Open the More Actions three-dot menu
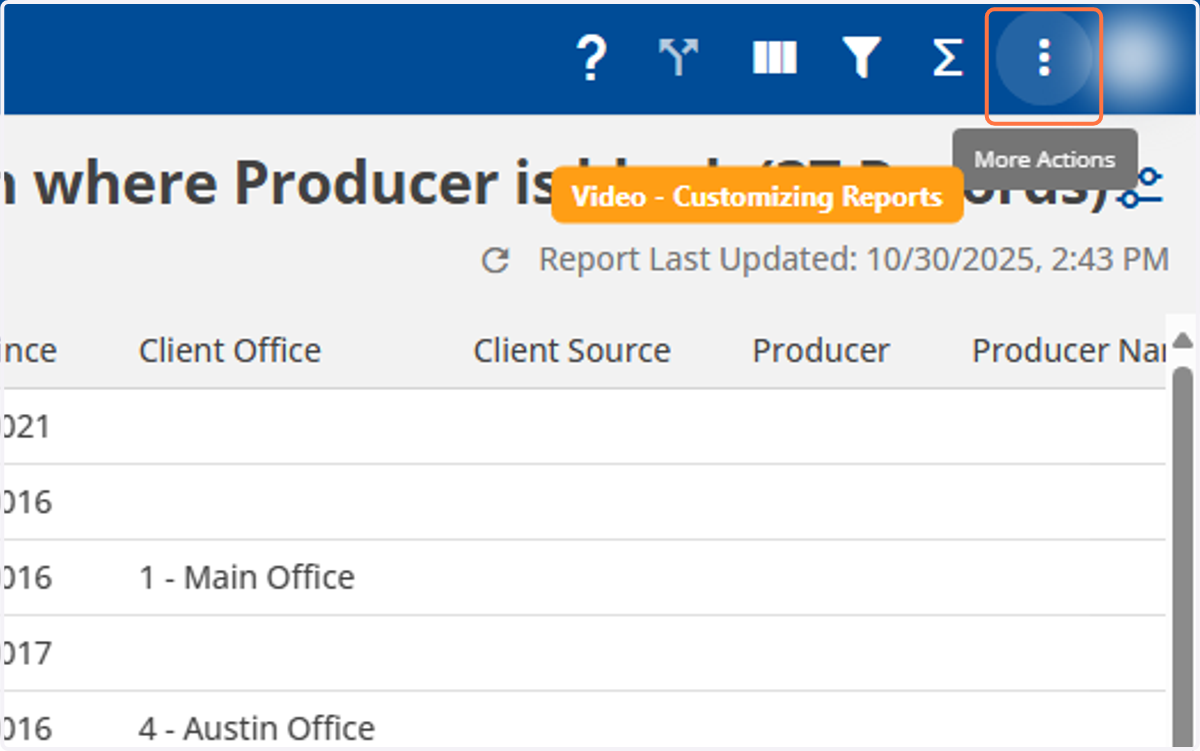1200x751 pixels. [x=1044, y=58]
